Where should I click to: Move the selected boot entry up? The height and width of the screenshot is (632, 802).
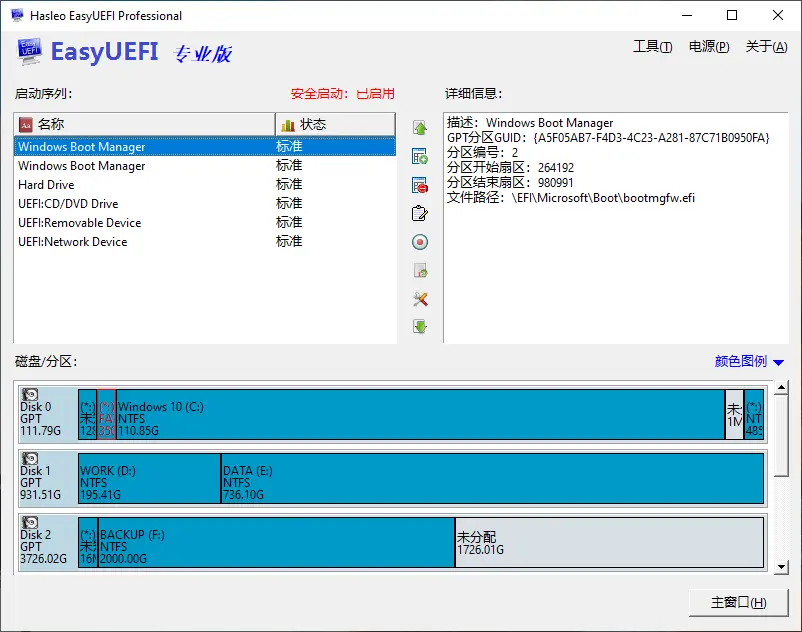point(420,127)
